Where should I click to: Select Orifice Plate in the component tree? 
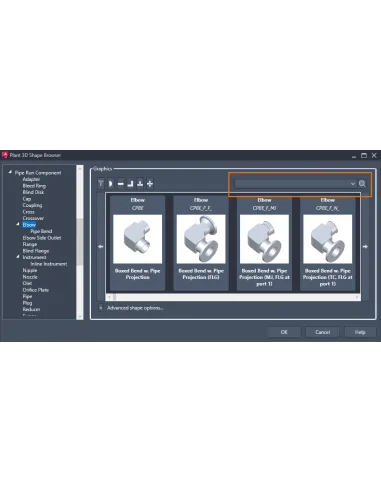click(x=36, y=290)
